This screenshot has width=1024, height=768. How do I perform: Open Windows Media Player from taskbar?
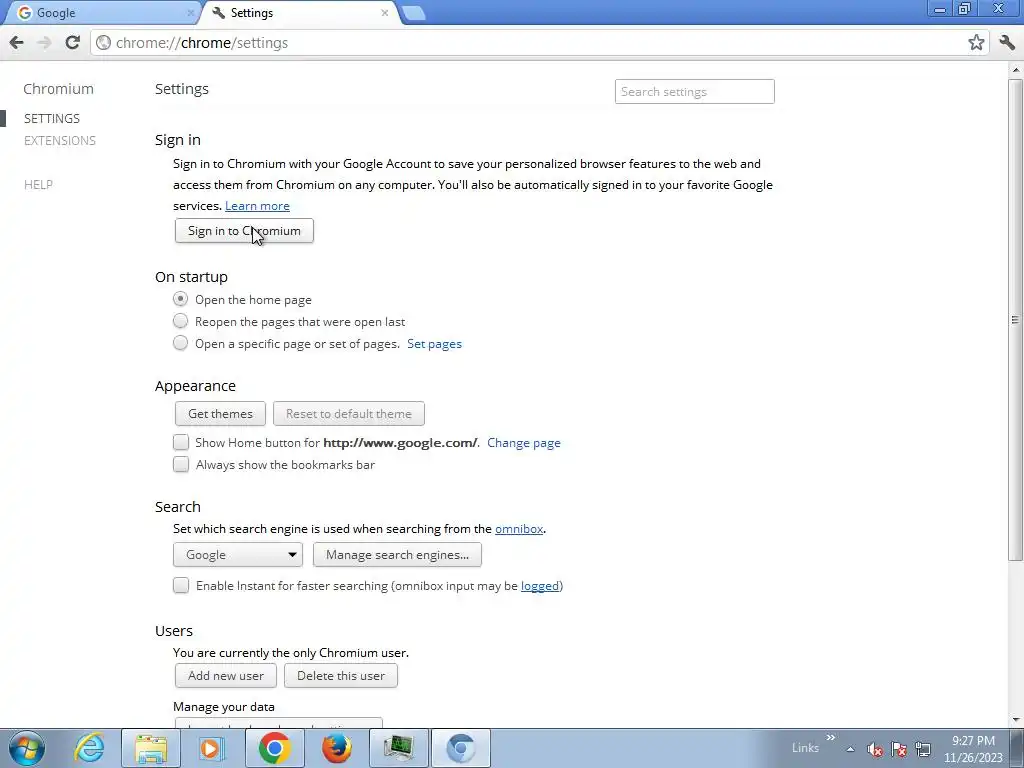coord(212,748)
